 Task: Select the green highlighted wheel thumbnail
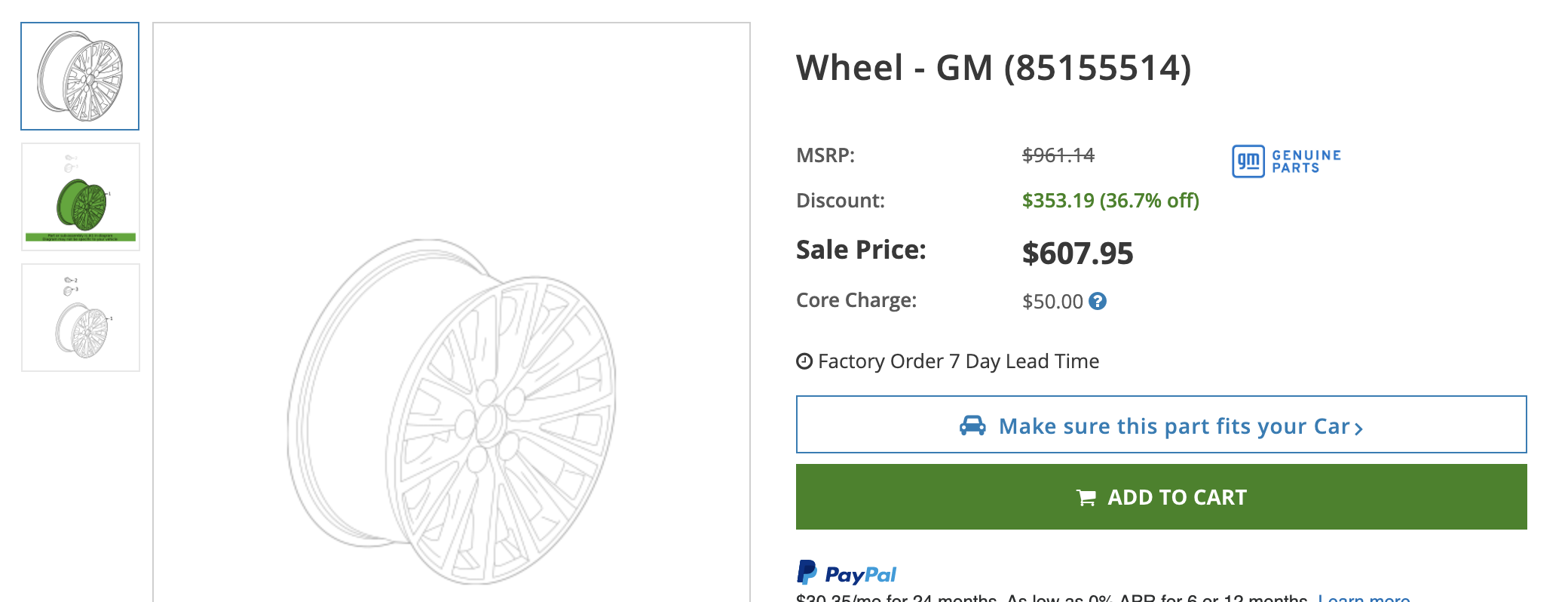pyautogui.click(x=81, y=197)
